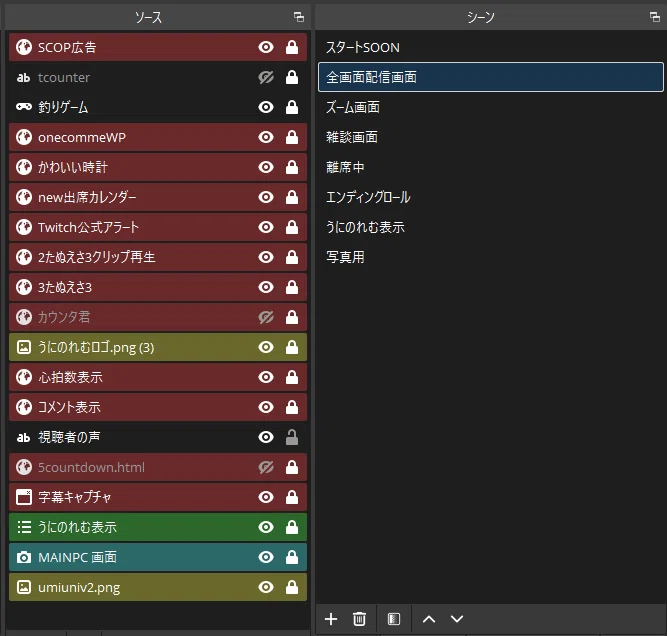Image resolution: width=667 pixels, height=636 pixels.
Task: Switch to the エンディングロール scene
Action: pyautogui.click(x=490, y=197)
